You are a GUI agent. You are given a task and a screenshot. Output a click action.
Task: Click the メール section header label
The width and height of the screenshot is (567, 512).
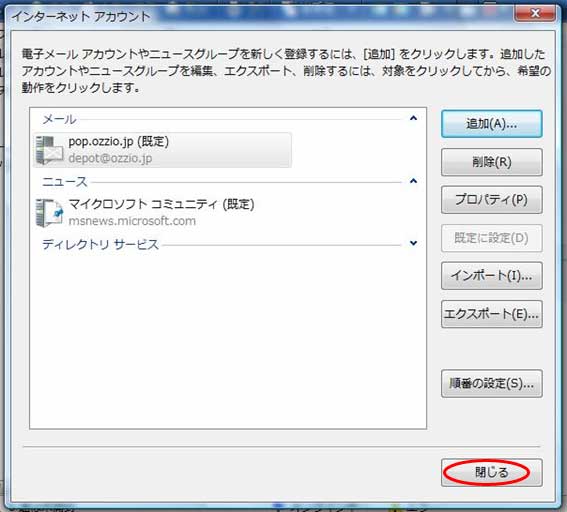coord(59,119)
